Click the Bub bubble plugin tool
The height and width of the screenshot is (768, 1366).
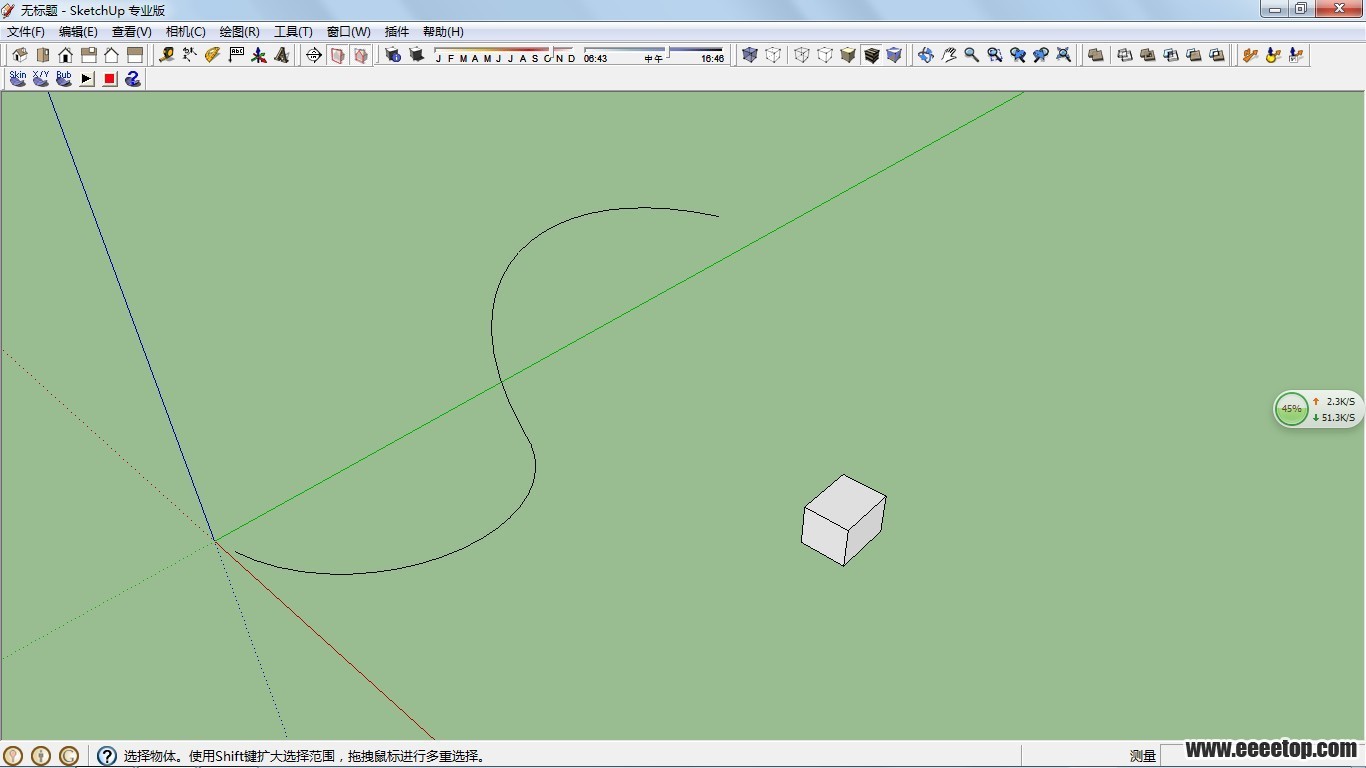[x=64, y=78]
